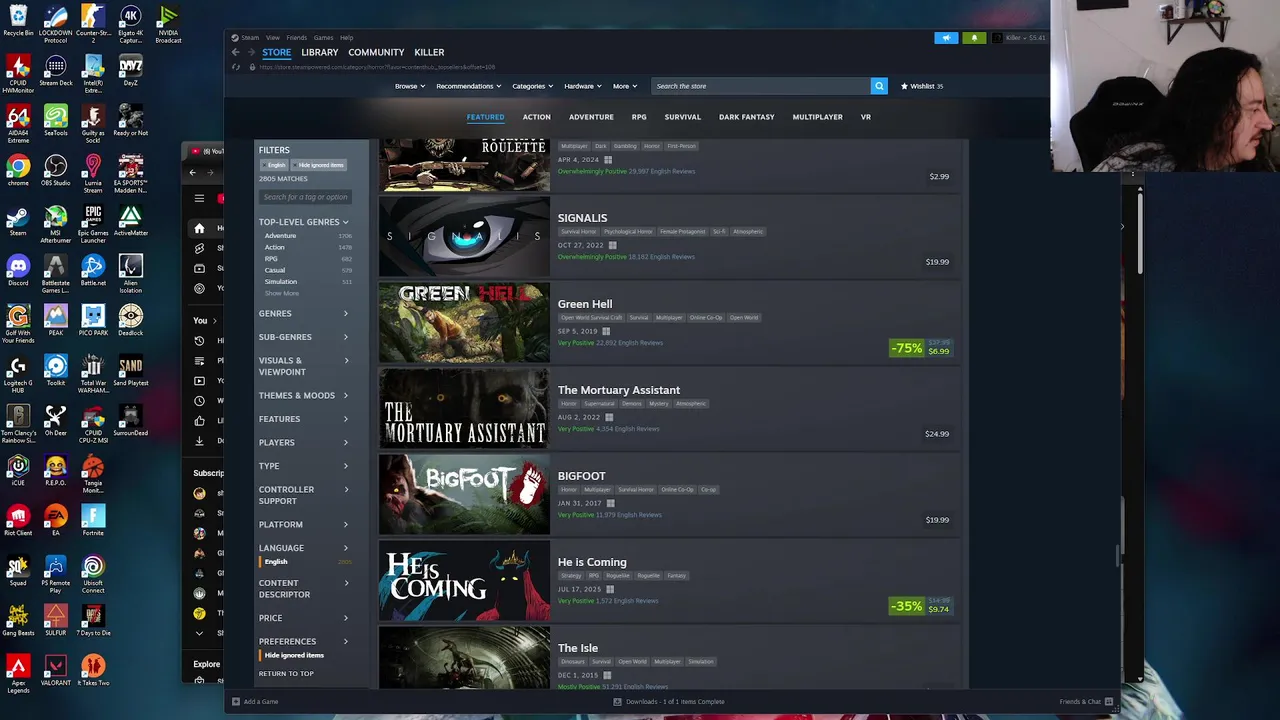The width and height of the screenshot is (1280, 720).
Task: Select Deadlock desktop shortcut
Action: tap(131, 321)
